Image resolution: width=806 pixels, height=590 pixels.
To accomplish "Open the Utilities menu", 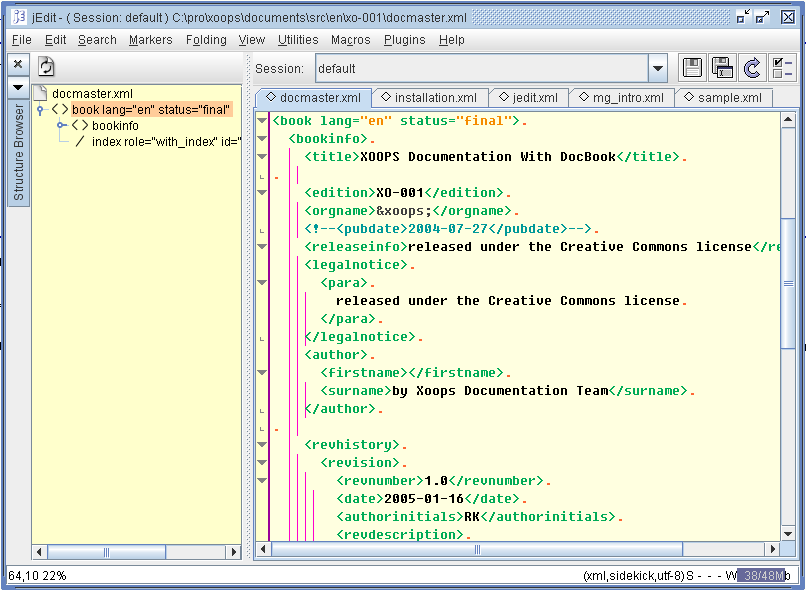I will [x=298, y=40].
